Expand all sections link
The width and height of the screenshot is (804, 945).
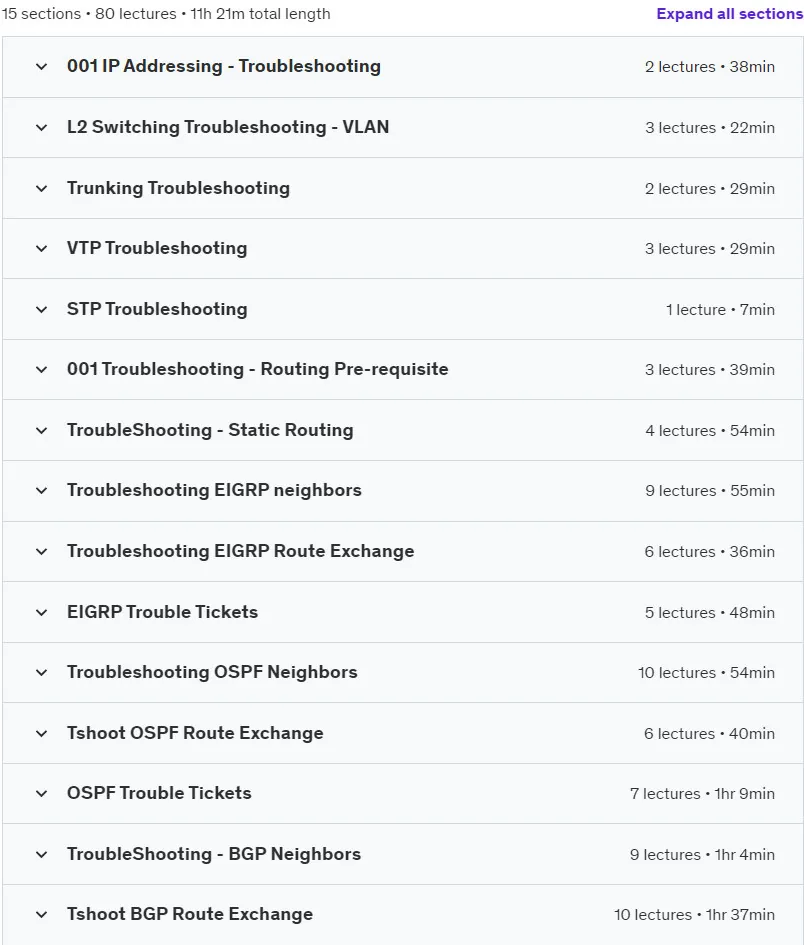729,14
